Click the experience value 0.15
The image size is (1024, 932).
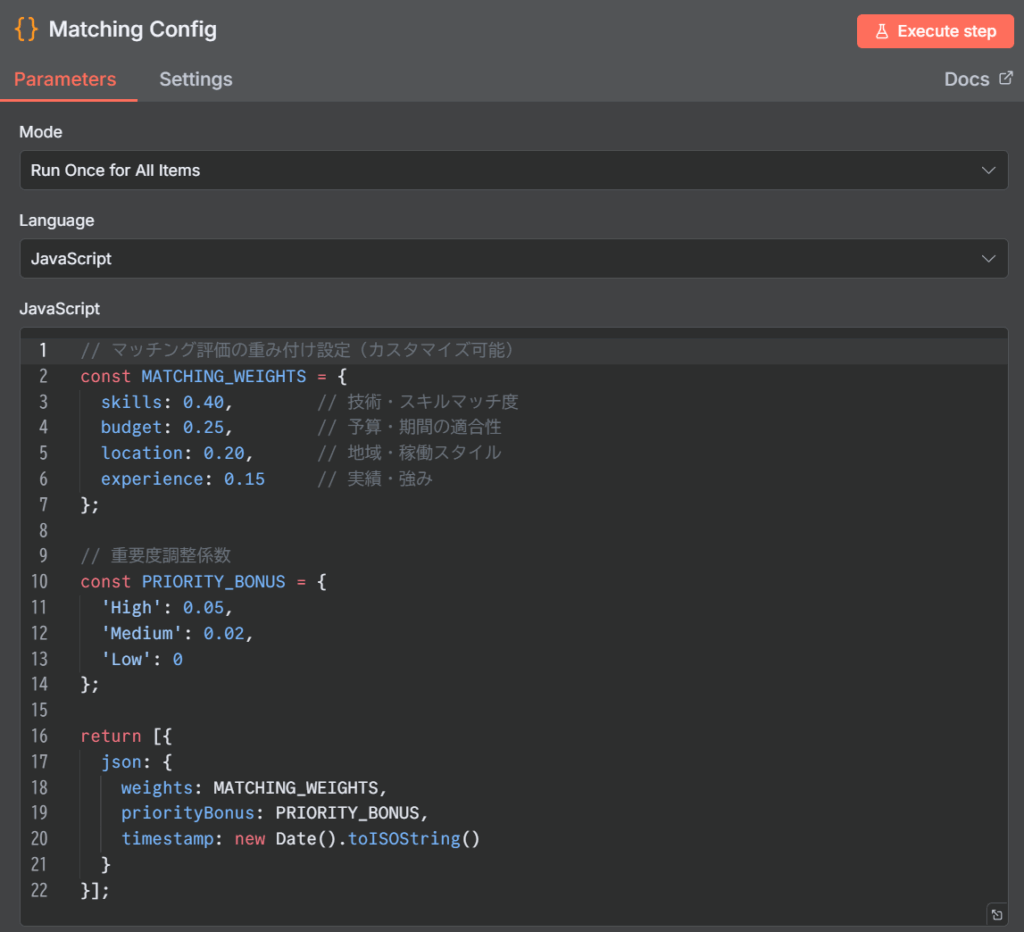click(x=244, y=479)
